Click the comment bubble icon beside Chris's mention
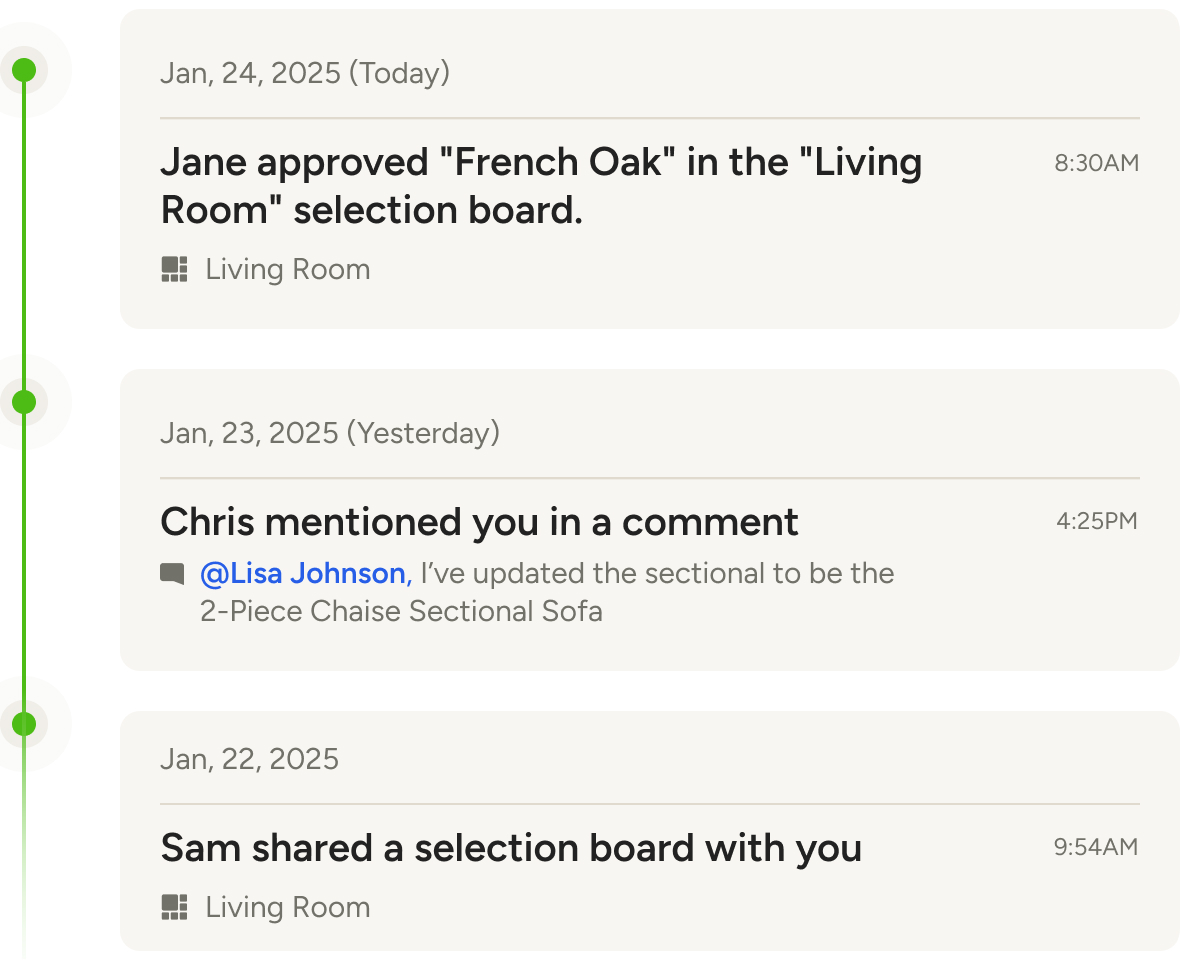The image size is (1180, 960). [173, 574]
